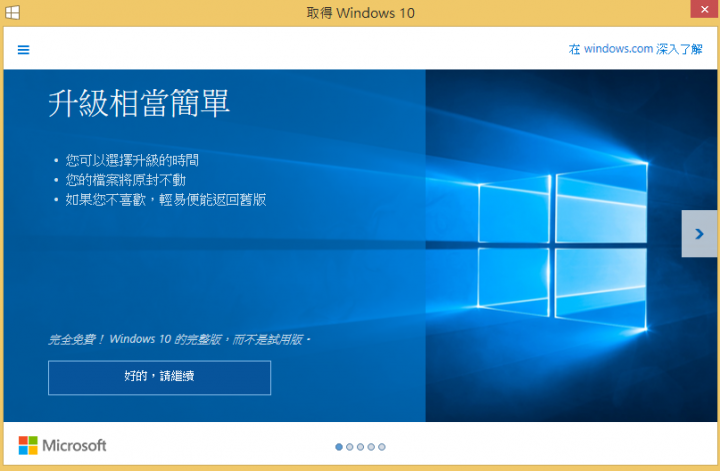Click the bullet text 您可以選擇升級的時間
Viewport: 720px width, 471px height.
pos(132,160)
